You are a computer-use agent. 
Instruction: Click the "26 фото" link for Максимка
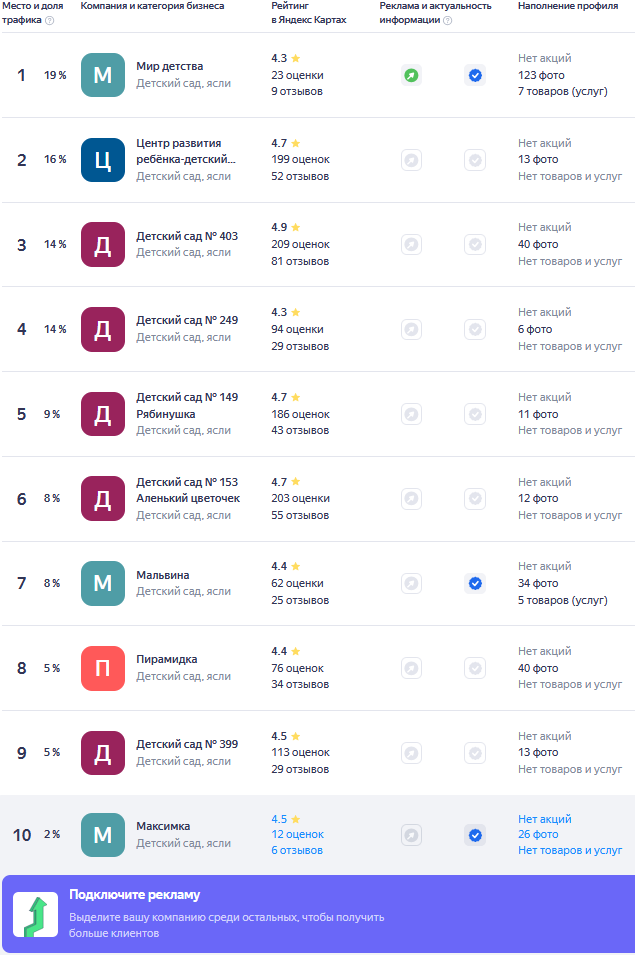click(538, 834)
